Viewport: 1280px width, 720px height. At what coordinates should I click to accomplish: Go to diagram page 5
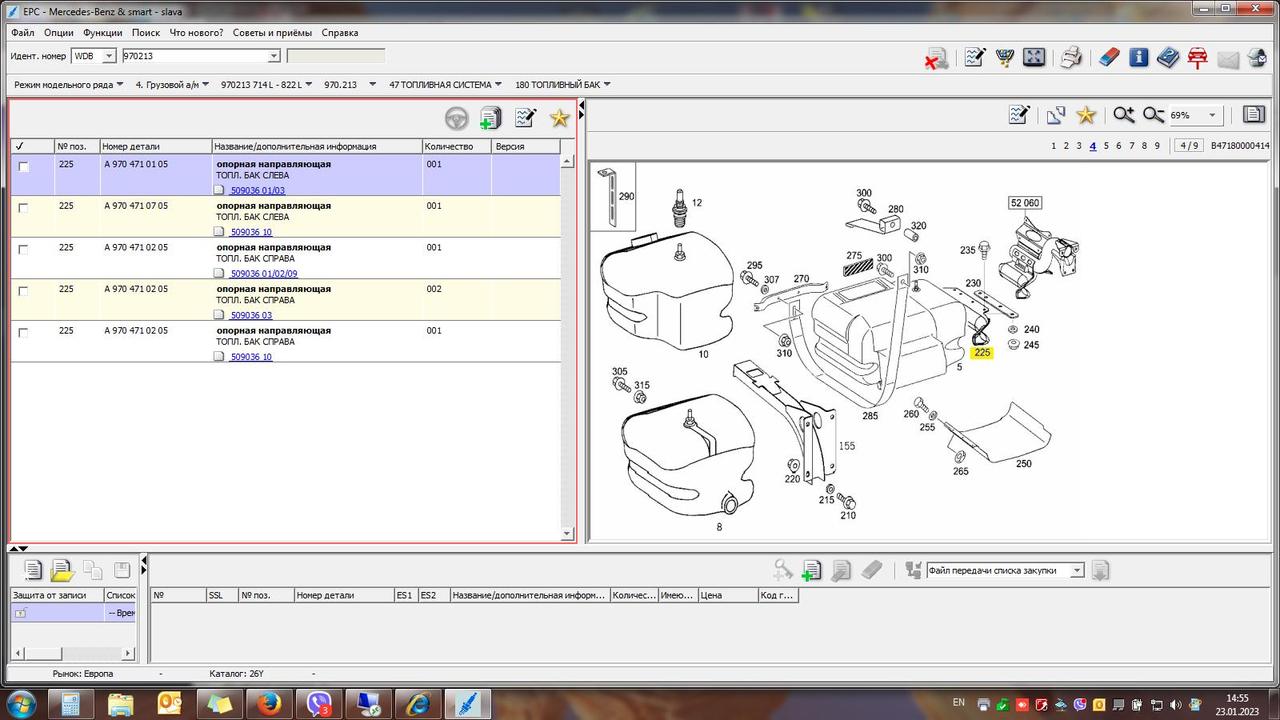click(1105, 146)
